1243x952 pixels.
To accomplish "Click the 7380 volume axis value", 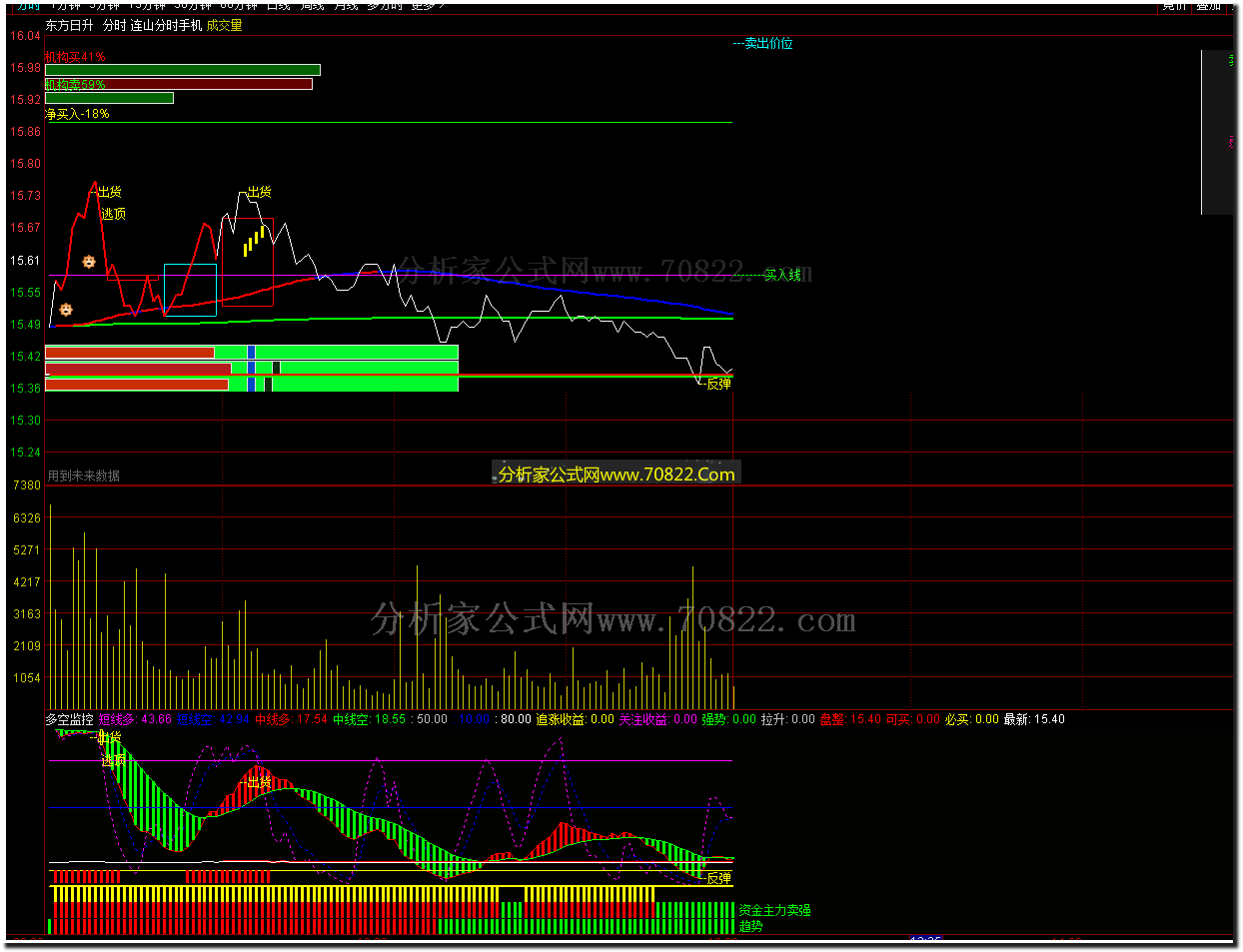I will 27,485.
